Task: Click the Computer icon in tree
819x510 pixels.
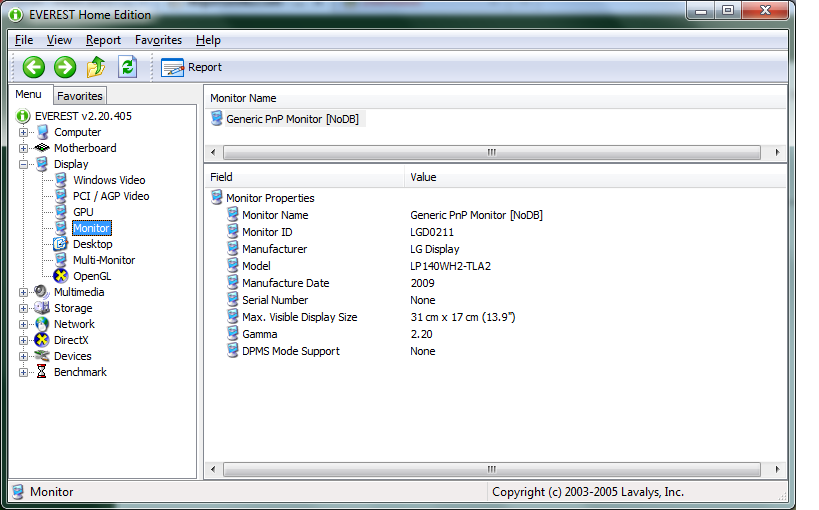Action: (x=42, y=132)
